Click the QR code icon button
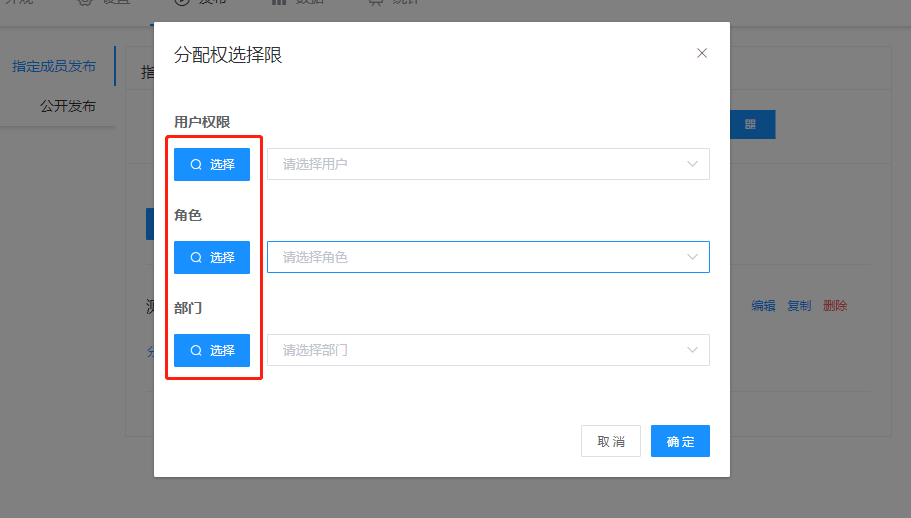The height and width of the screenshot is (518, 911). click(750, 124)
